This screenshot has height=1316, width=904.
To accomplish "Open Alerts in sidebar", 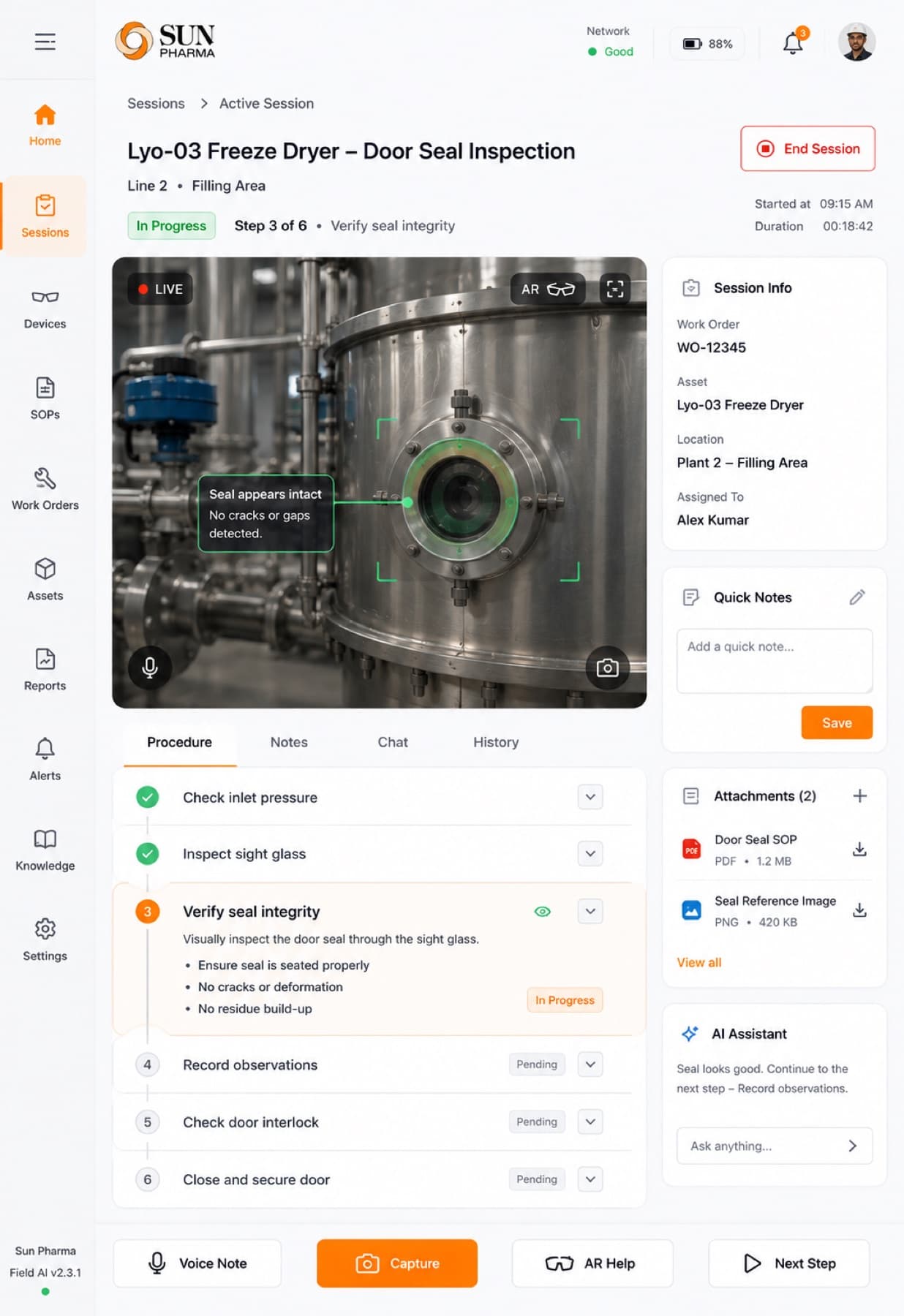I will pos(45,760).
